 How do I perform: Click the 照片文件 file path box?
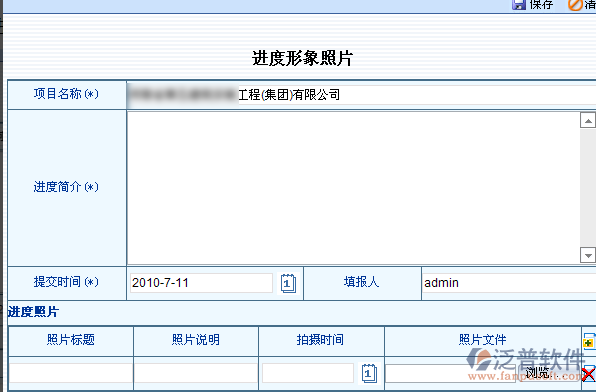pyautogui.click(x=451, y=373)
